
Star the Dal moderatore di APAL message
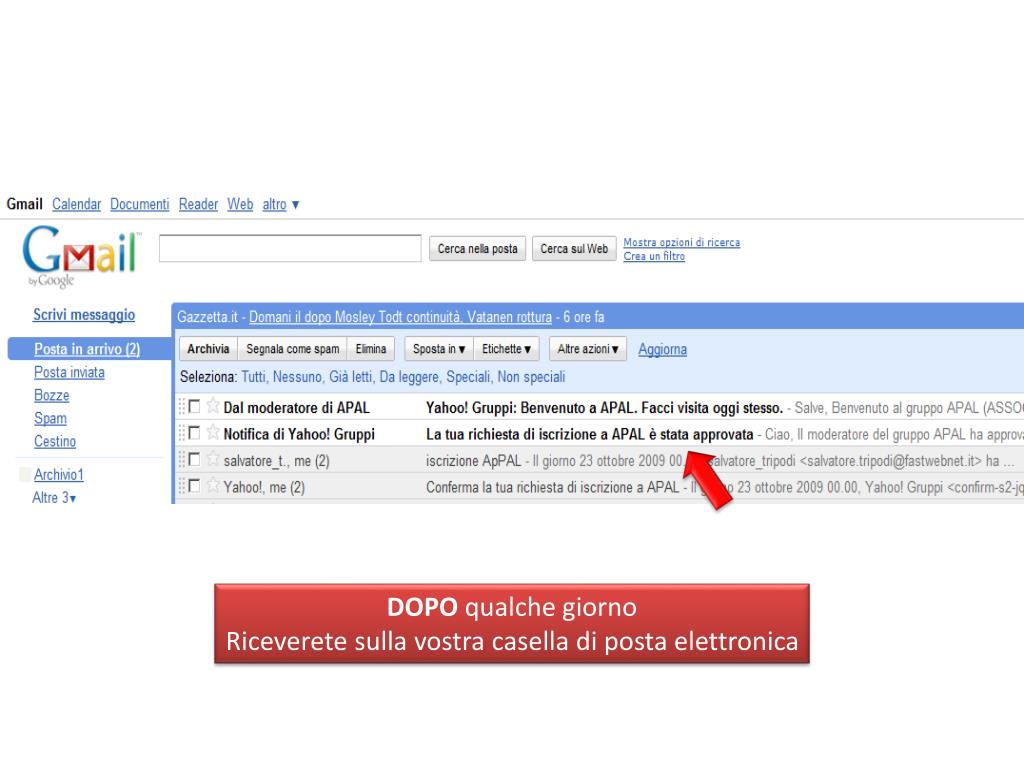coord(213,406)
